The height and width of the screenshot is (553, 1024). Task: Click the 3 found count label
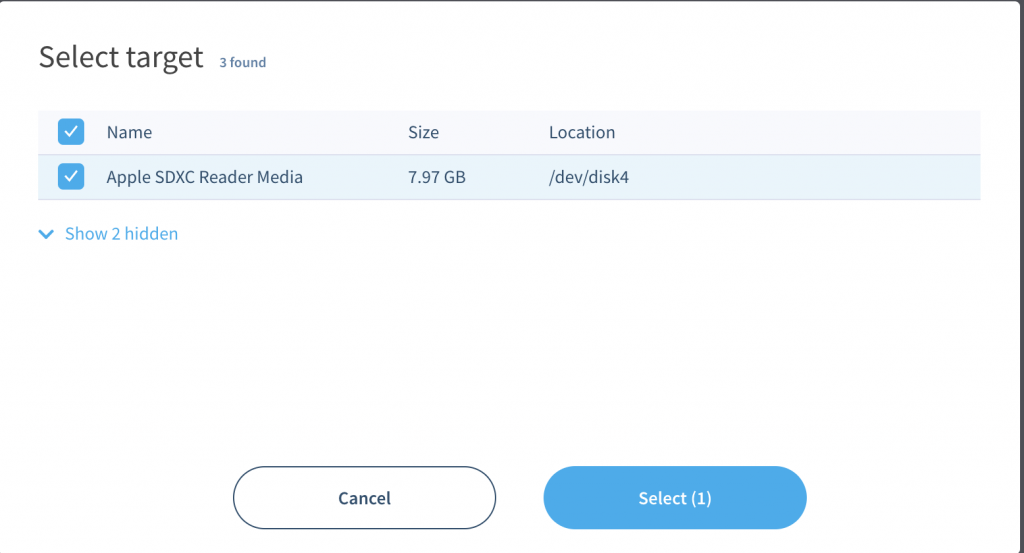pos(242,62)
